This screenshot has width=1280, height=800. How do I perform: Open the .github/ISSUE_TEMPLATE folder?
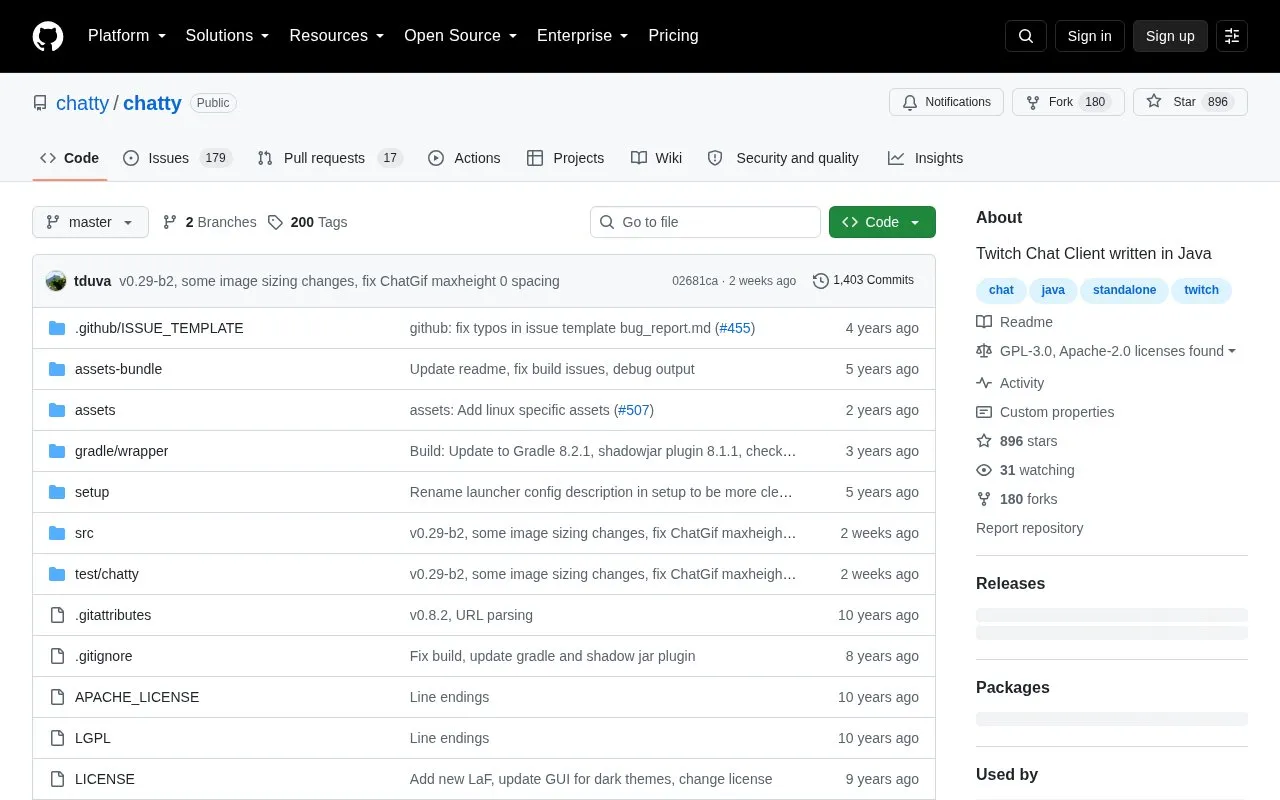159,328
